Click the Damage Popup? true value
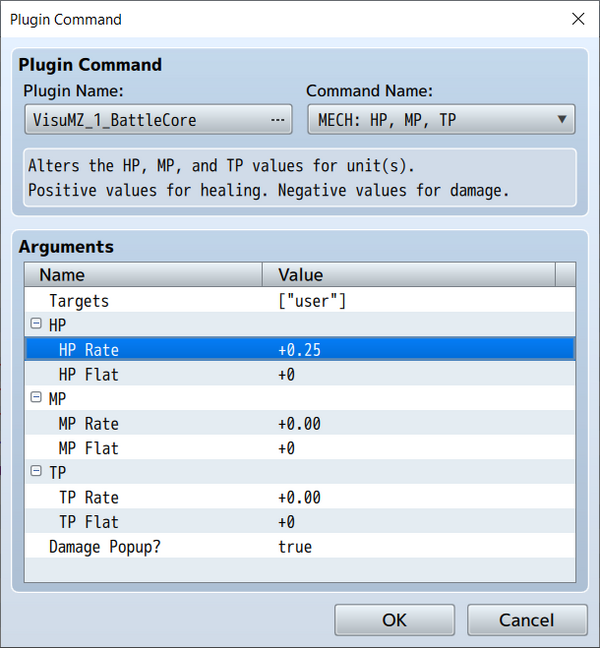Image resolution: width=600 pixels, height=648 pixels. [295, 546]
